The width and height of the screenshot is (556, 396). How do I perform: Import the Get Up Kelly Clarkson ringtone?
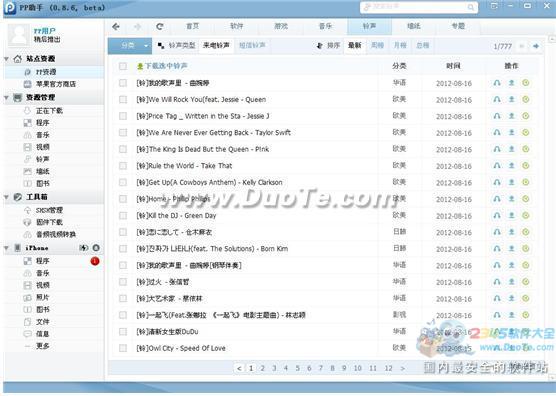[526, 182]
